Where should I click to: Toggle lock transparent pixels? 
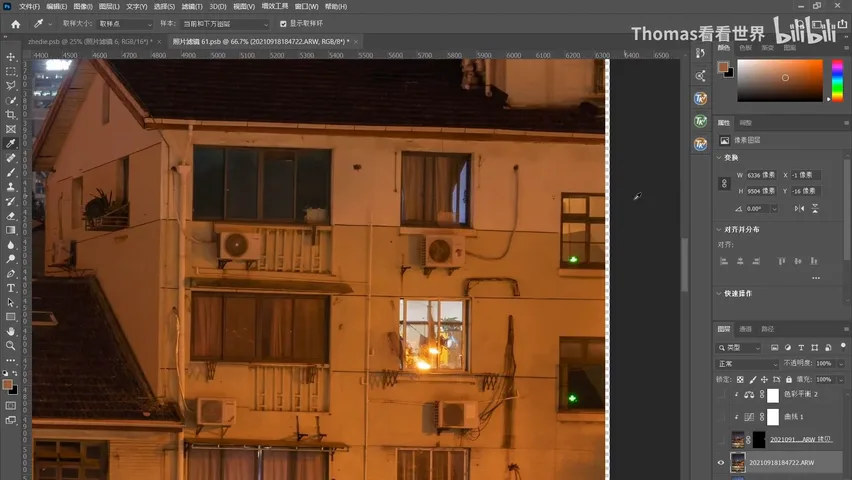tap(740, 379)
